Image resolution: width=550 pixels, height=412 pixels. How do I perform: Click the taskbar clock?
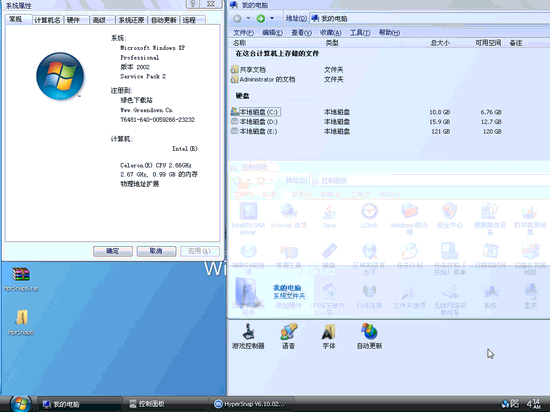tap(534, 404)
